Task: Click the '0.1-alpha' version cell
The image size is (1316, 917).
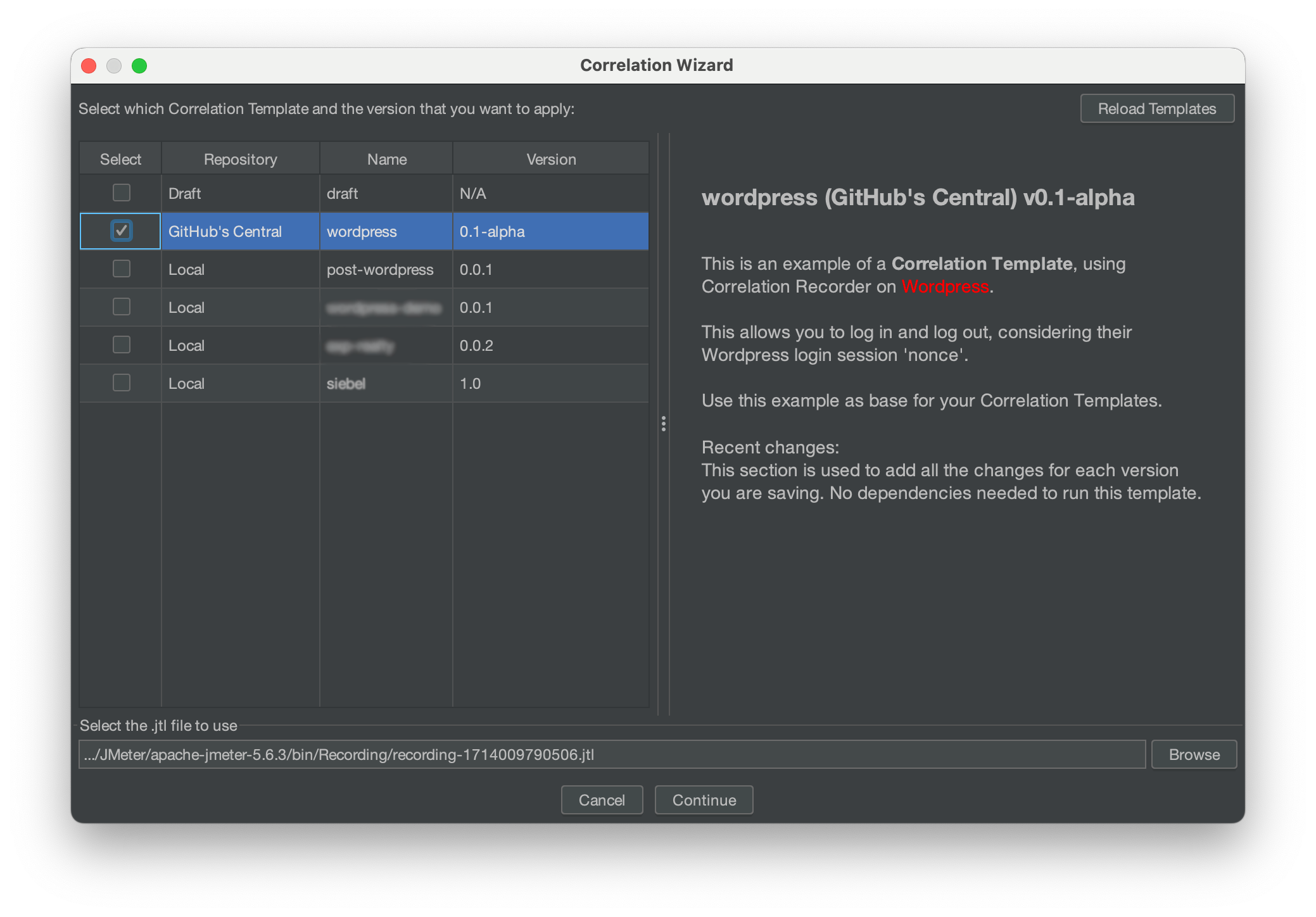Action: click(551, 231)
